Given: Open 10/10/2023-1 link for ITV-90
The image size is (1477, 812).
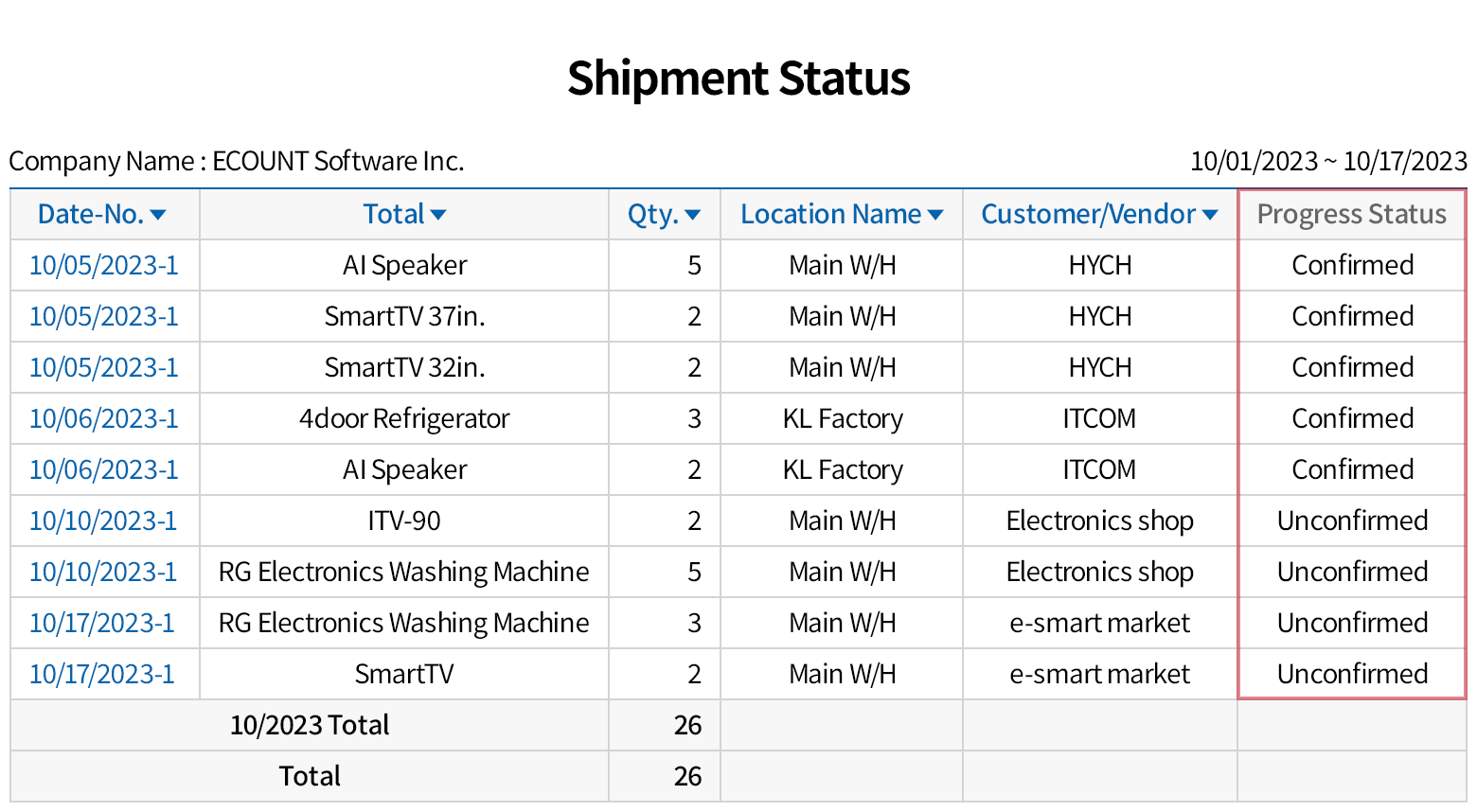Looking at the screenshot, I should coord(103,521).
